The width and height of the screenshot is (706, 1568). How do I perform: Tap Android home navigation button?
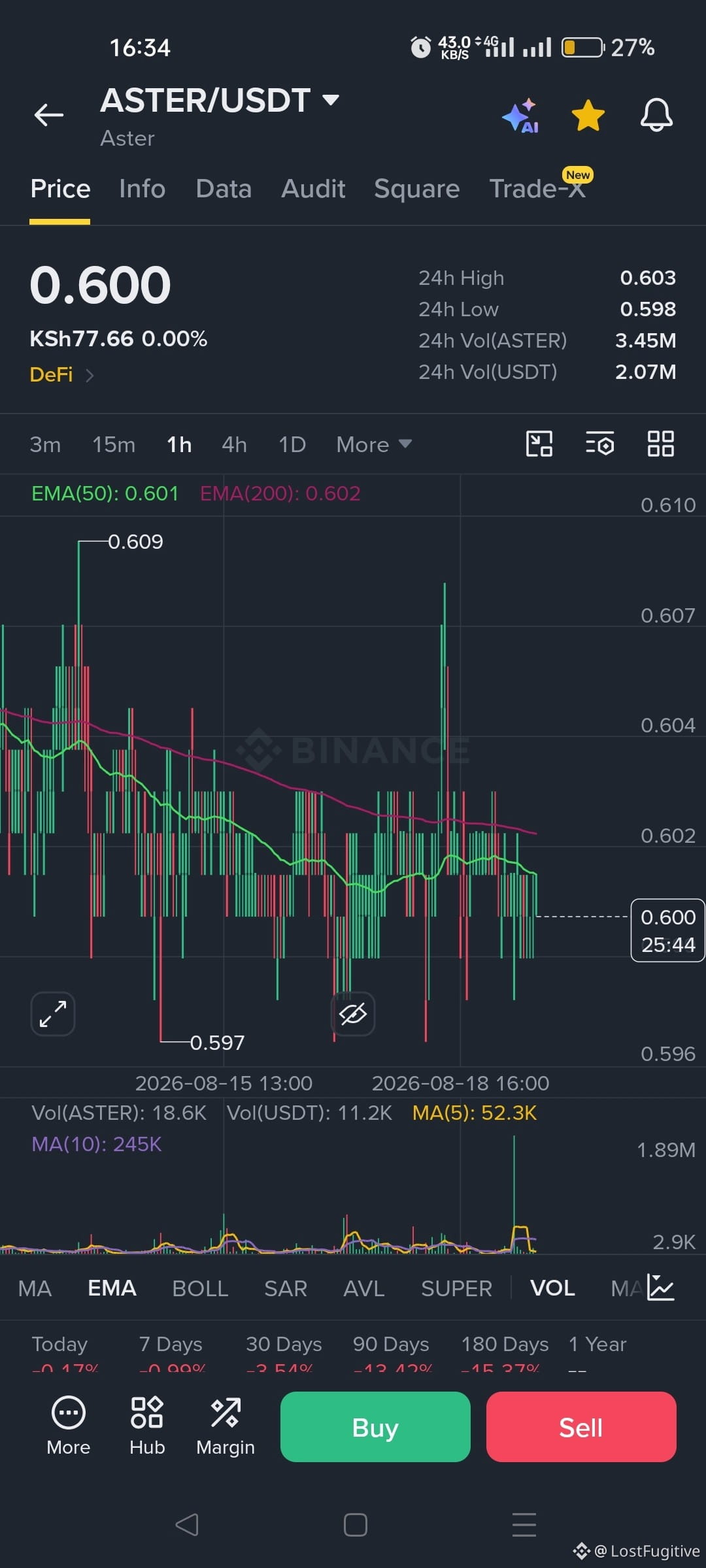click(x=355, y=1525)
